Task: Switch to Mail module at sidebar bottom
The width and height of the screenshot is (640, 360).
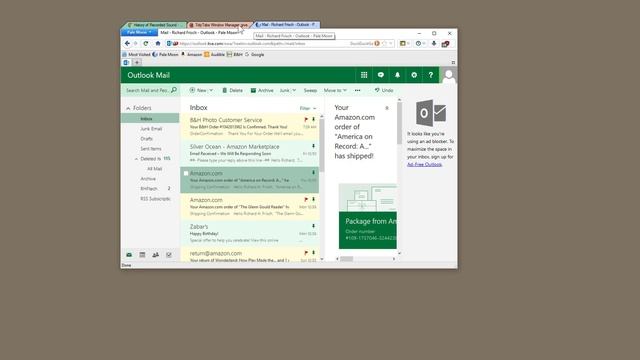Action: (129, 255)
